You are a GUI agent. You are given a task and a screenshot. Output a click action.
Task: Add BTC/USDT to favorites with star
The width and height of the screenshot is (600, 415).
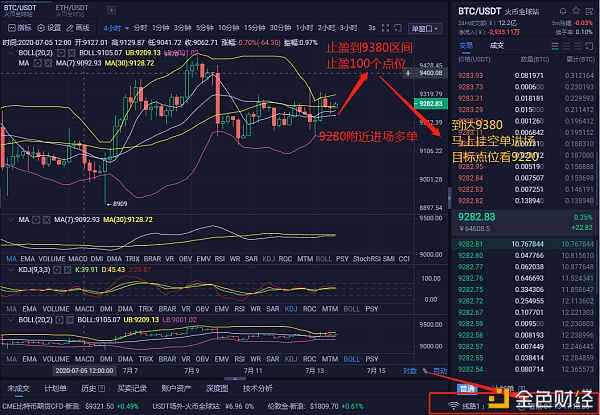tap(576, 11)
